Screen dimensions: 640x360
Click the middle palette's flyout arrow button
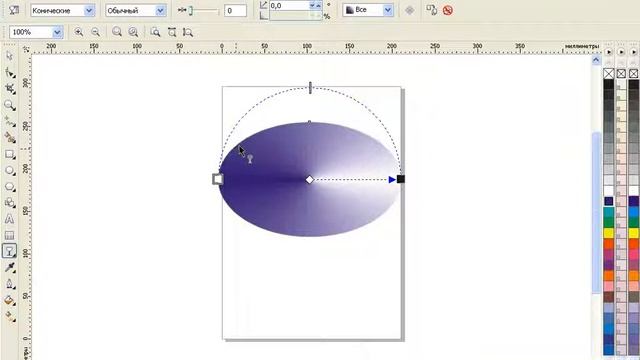pyautogui.click(x=621, y=52)
